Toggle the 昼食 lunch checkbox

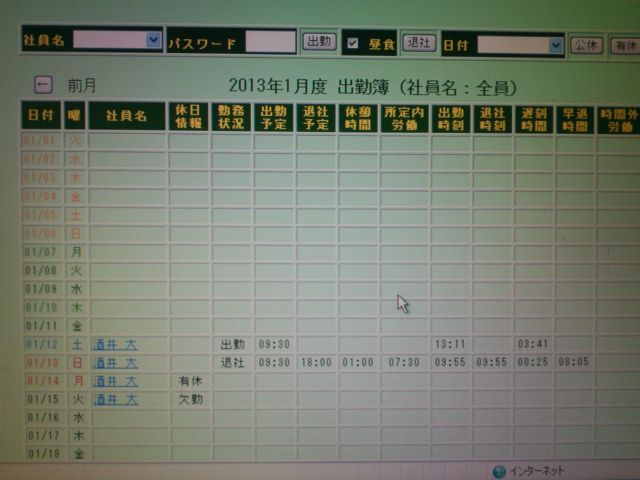[x=353, y=43]
